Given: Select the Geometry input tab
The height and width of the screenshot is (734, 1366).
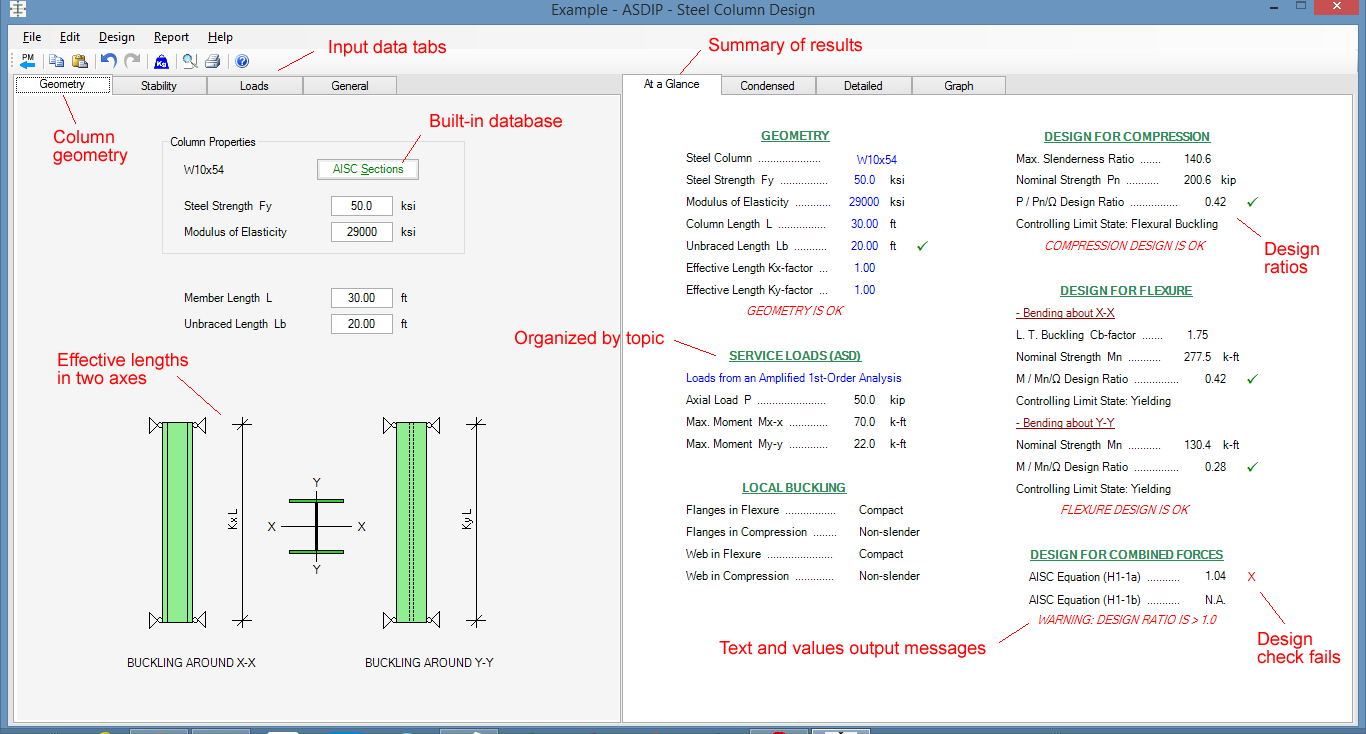Looking at the screenshot, I should (x=62, y=85).
